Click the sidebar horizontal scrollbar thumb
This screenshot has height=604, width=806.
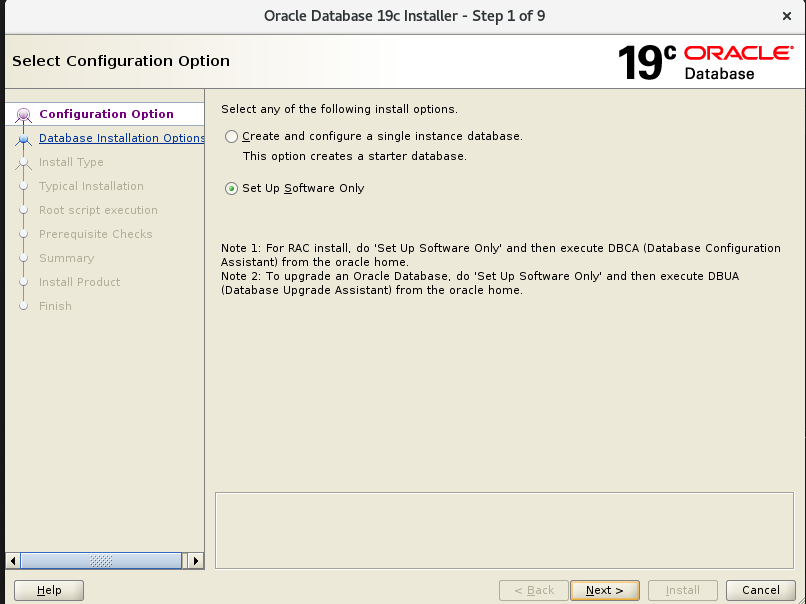[x=101, y=561]
